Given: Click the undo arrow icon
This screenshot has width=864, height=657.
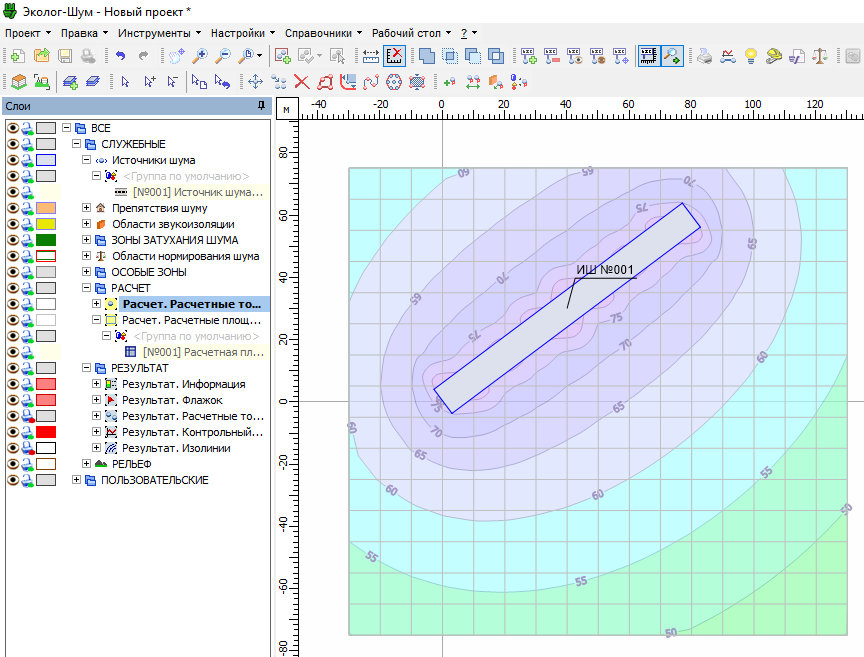Looking at the screenshot, I should (x=121, y=57).
